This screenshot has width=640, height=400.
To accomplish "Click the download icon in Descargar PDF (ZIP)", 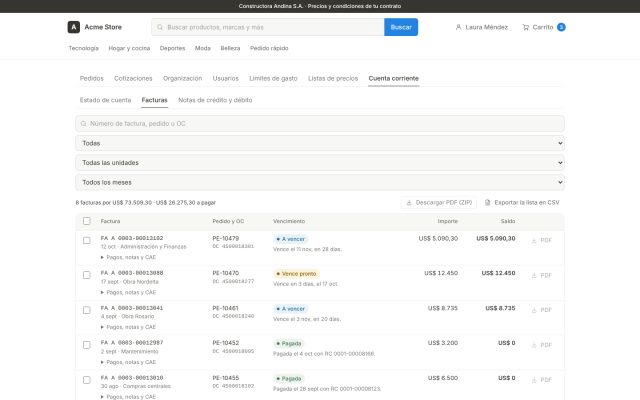I will [x=409, y=202].
